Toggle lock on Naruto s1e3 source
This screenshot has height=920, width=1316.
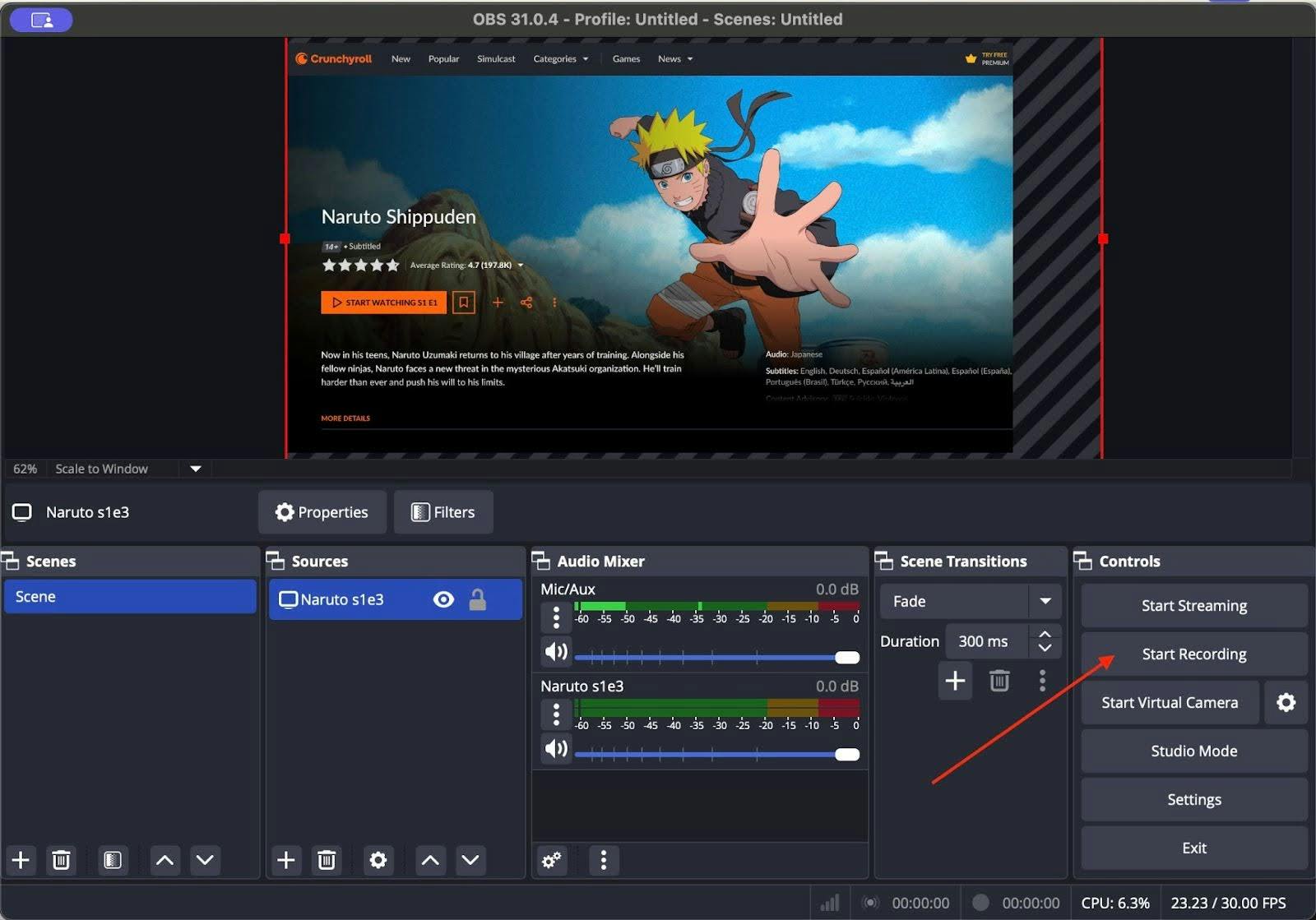(x=477, y=599)
